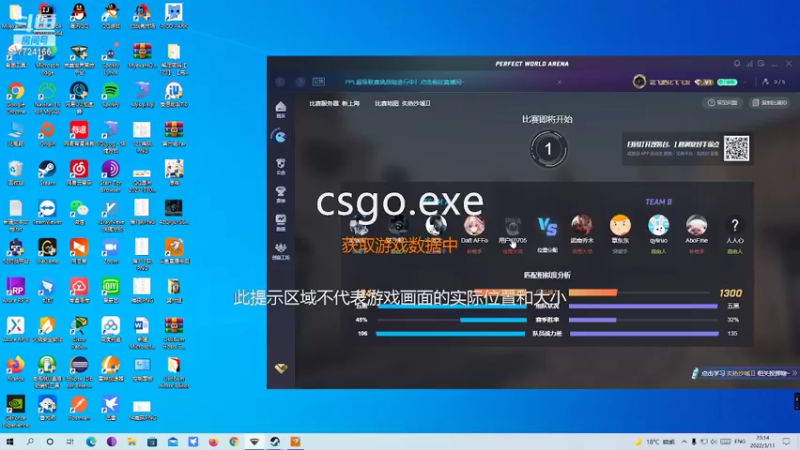The image size is (800, 450).
Task: Open Windows Start menu
Action: coord(9,441)
